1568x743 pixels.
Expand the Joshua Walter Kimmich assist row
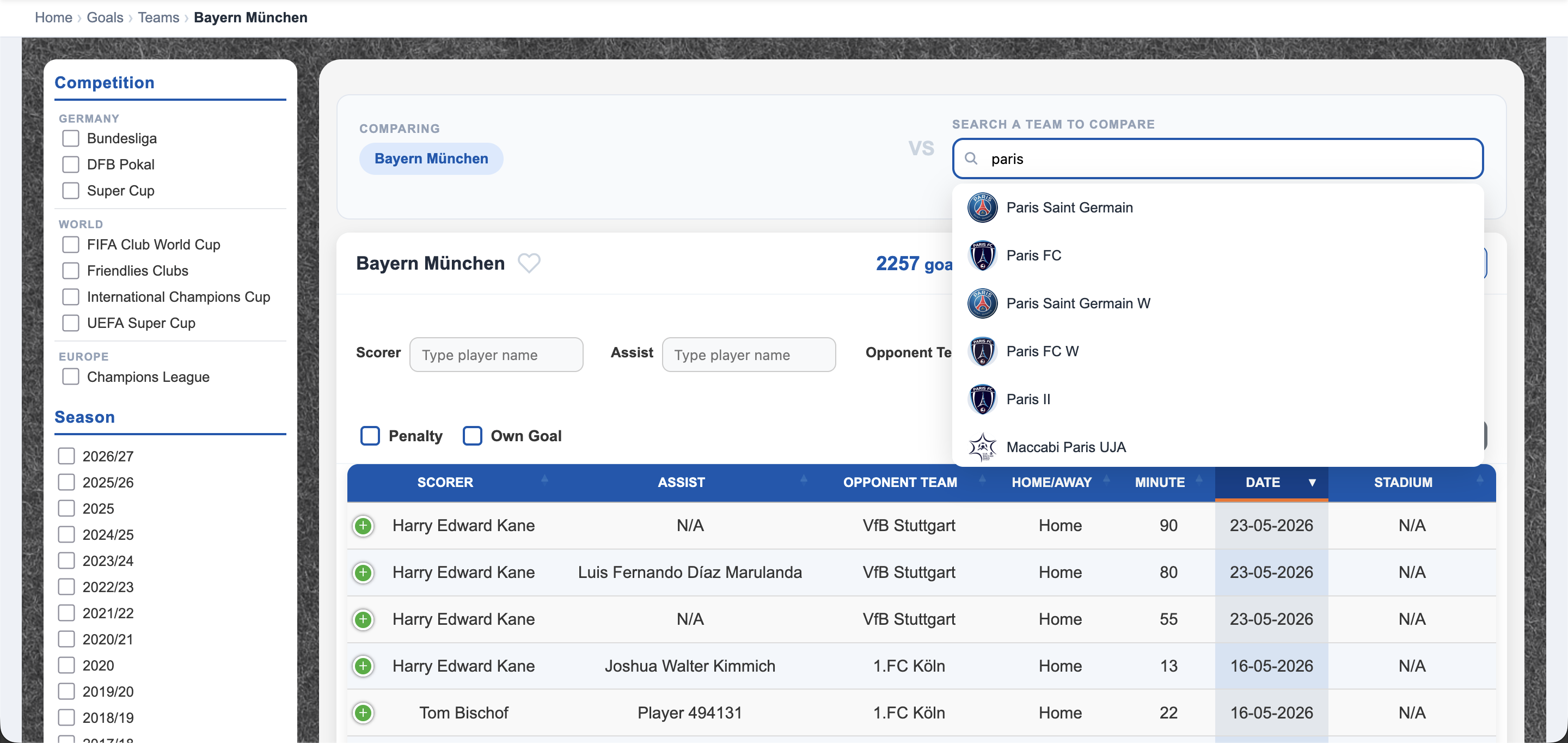(x=363, y=666)
